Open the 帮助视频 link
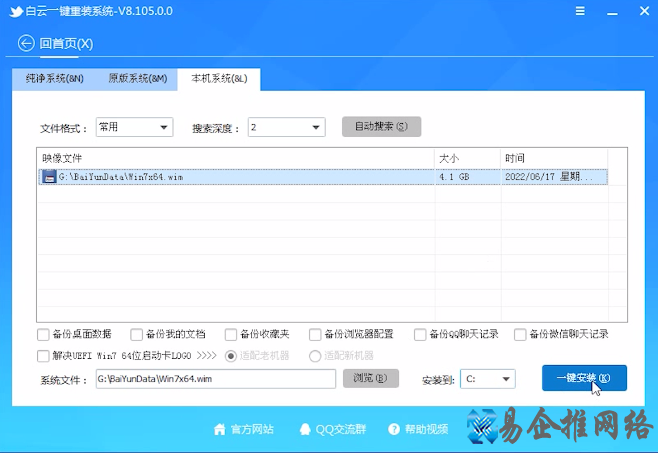Screen dimensions: 658x453 426,429
